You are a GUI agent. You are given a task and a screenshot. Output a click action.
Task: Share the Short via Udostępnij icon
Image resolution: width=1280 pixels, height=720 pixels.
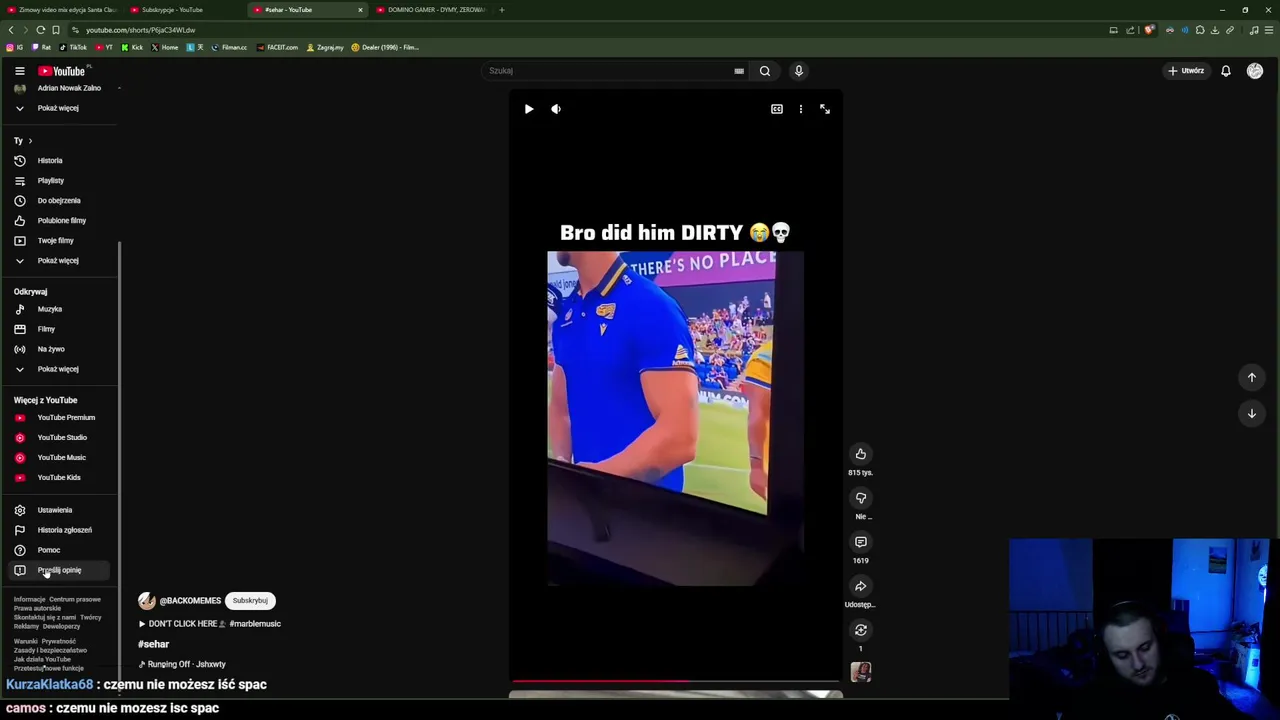pos(861,586)
